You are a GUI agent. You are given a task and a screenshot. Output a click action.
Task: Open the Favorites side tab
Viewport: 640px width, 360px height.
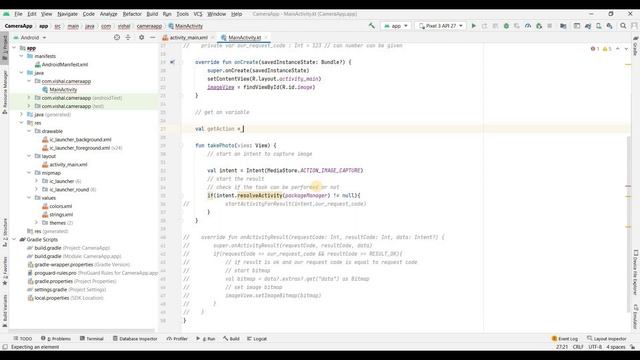[x=4, y=271]
